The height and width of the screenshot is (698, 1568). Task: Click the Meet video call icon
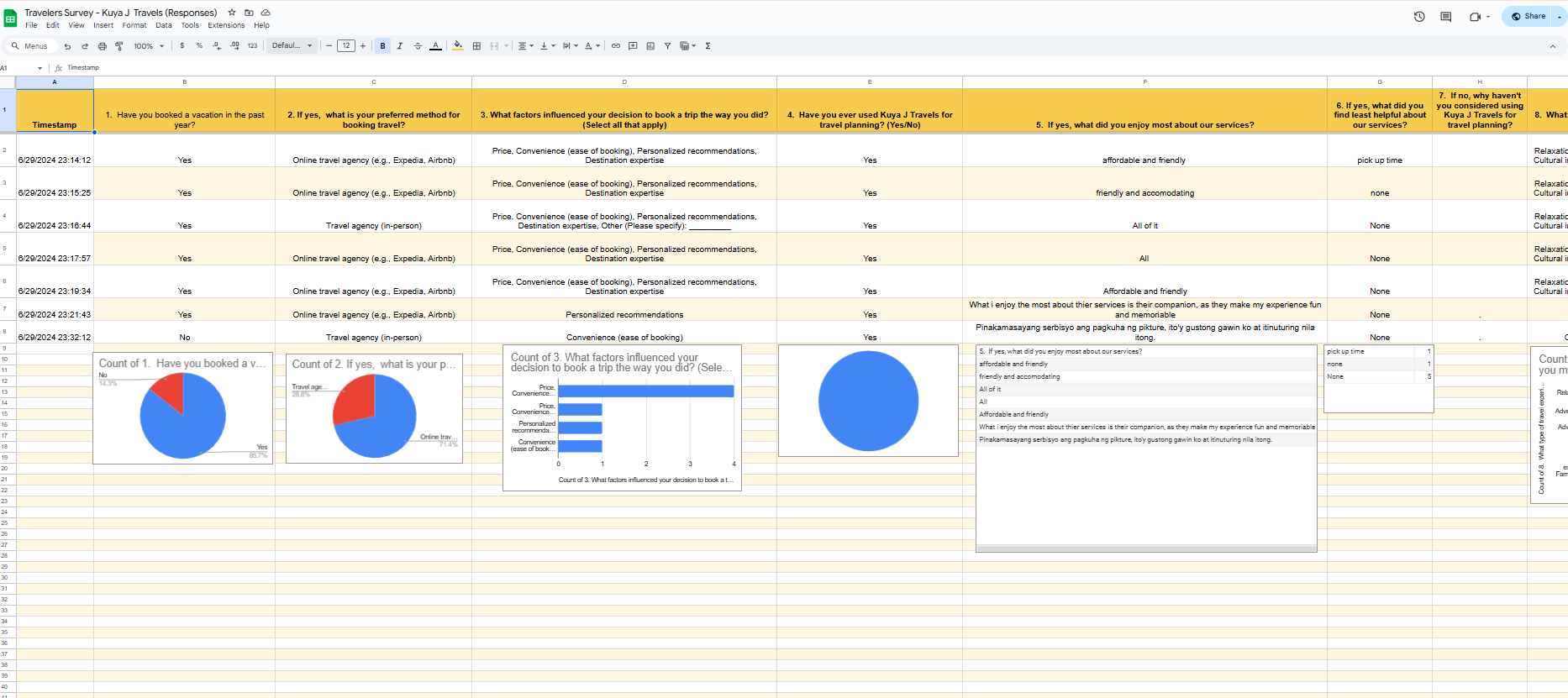coord(1475,16)
